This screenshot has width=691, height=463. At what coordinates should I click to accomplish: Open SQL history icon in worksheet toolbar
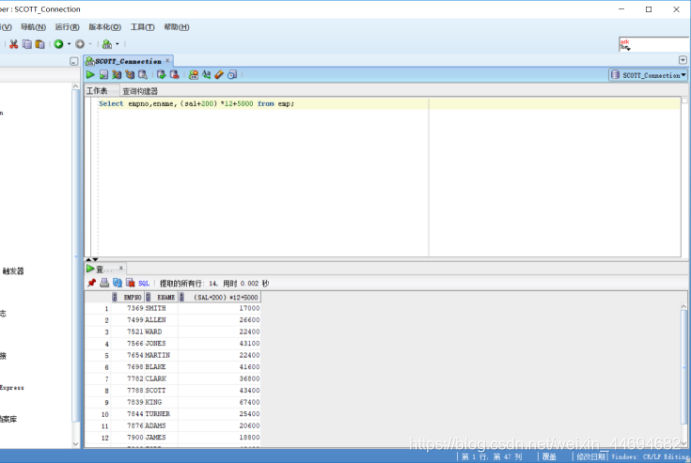click(232, 74)
